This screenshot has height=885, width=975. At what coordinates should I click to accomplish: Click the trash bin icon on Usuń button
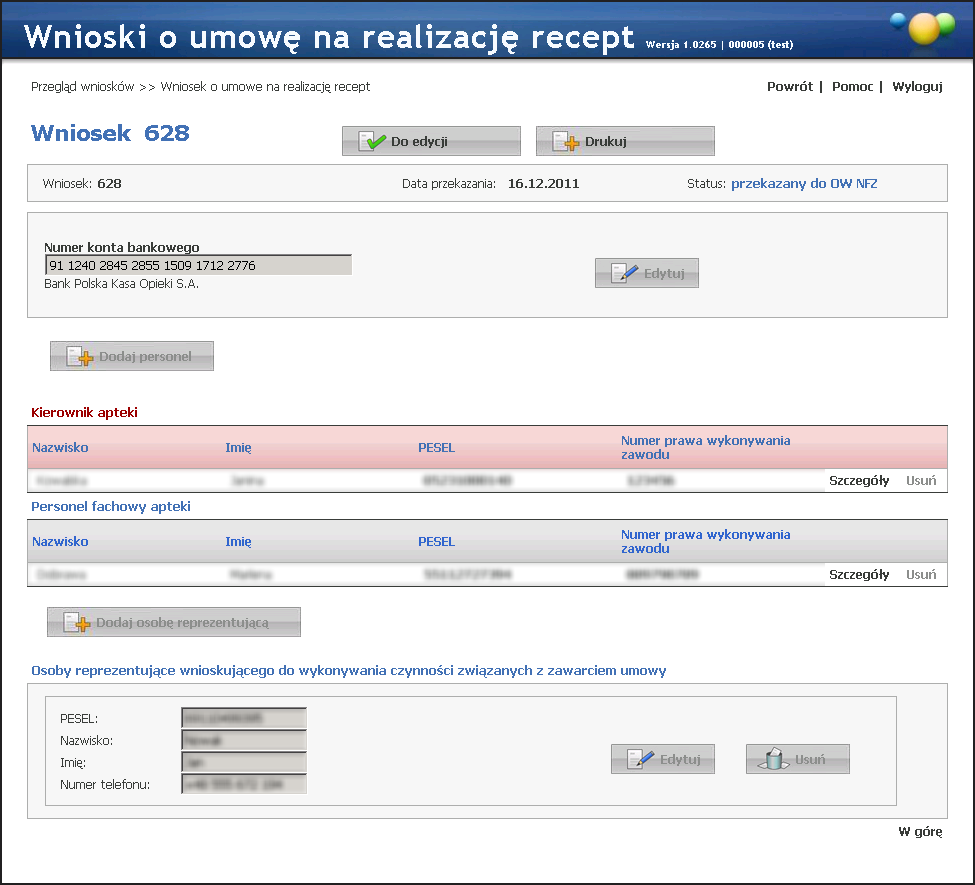click(775, 760)
